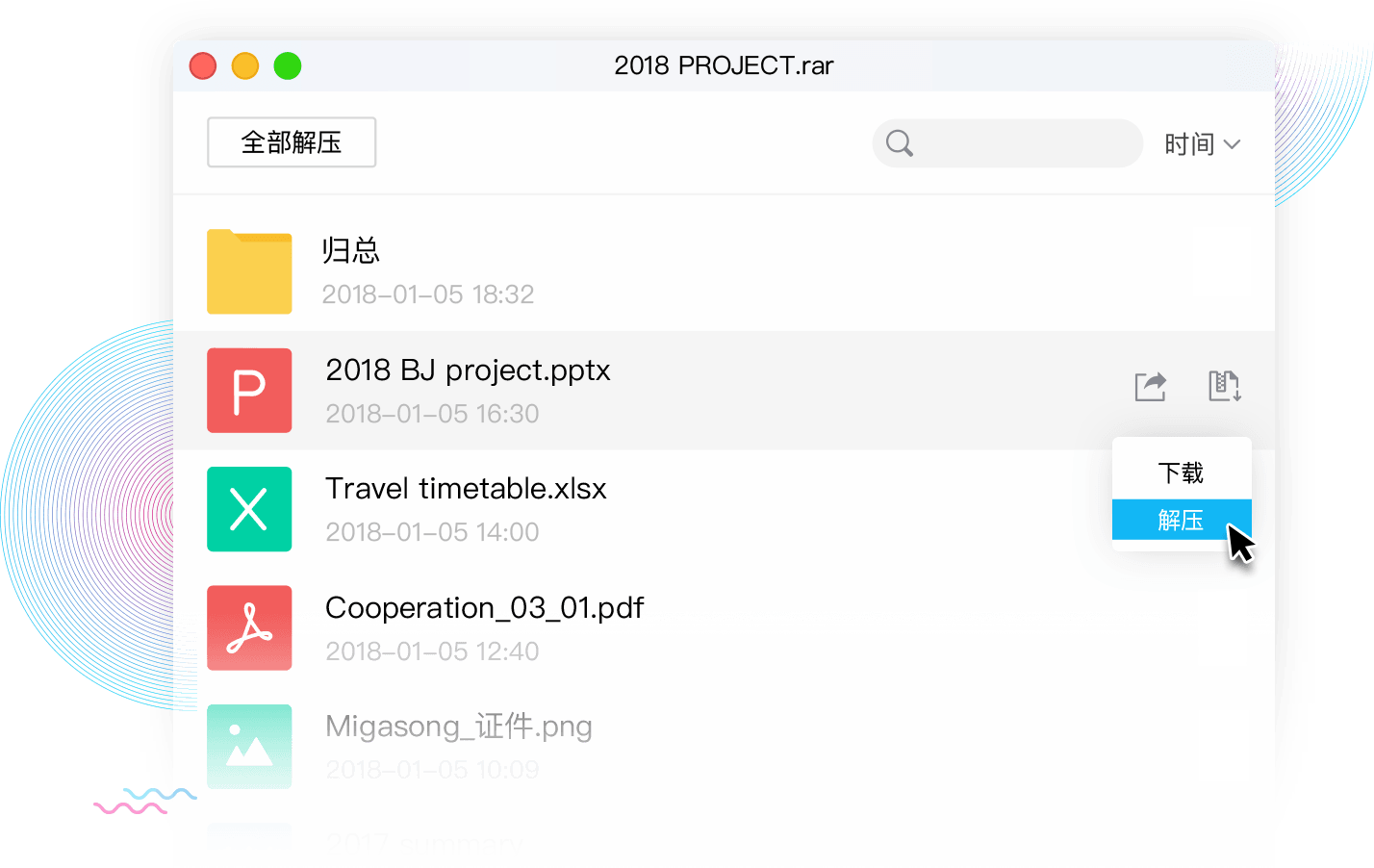The height and width of the screenshot is (868, 1374).
Task: Select the Cooperation_03_01.pdf file name
Action: tap(484, 608)
